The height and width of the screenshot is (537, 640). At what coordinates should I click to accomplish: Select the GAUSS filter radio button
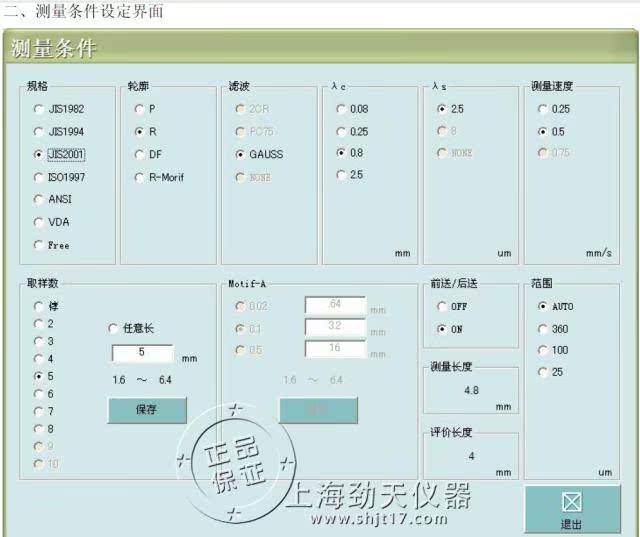click(241, 154)
